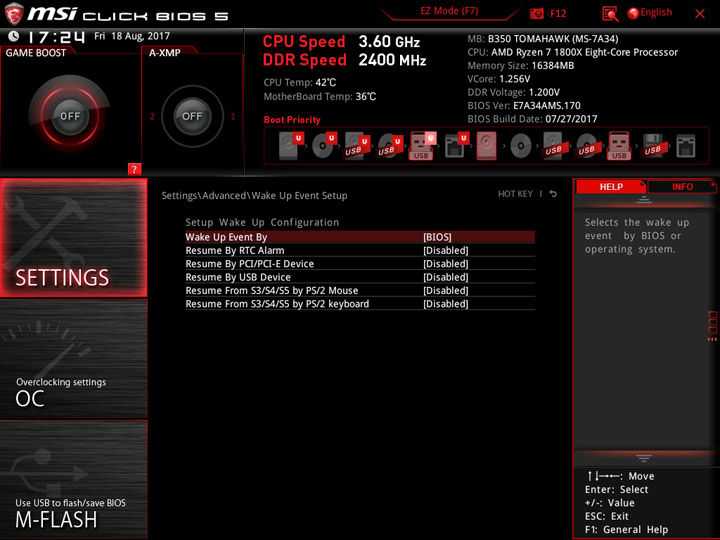Click the DDR Speed 2400 MHz readout
The height and width of the screenshot is (540, 720).
(x=344, y=60)
